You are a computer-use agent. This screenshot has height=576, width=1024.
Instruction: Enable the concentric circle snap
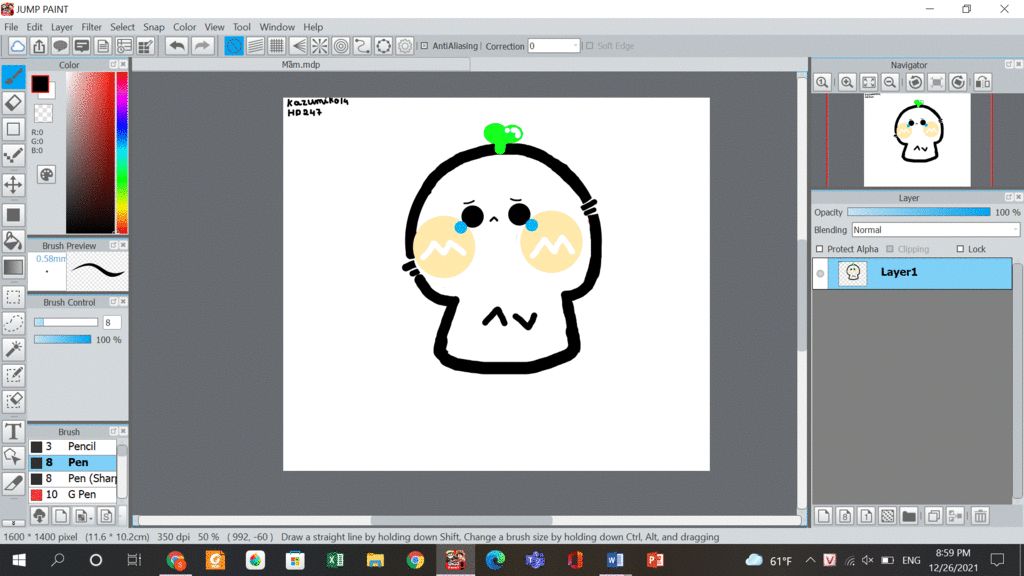(341, 46)
